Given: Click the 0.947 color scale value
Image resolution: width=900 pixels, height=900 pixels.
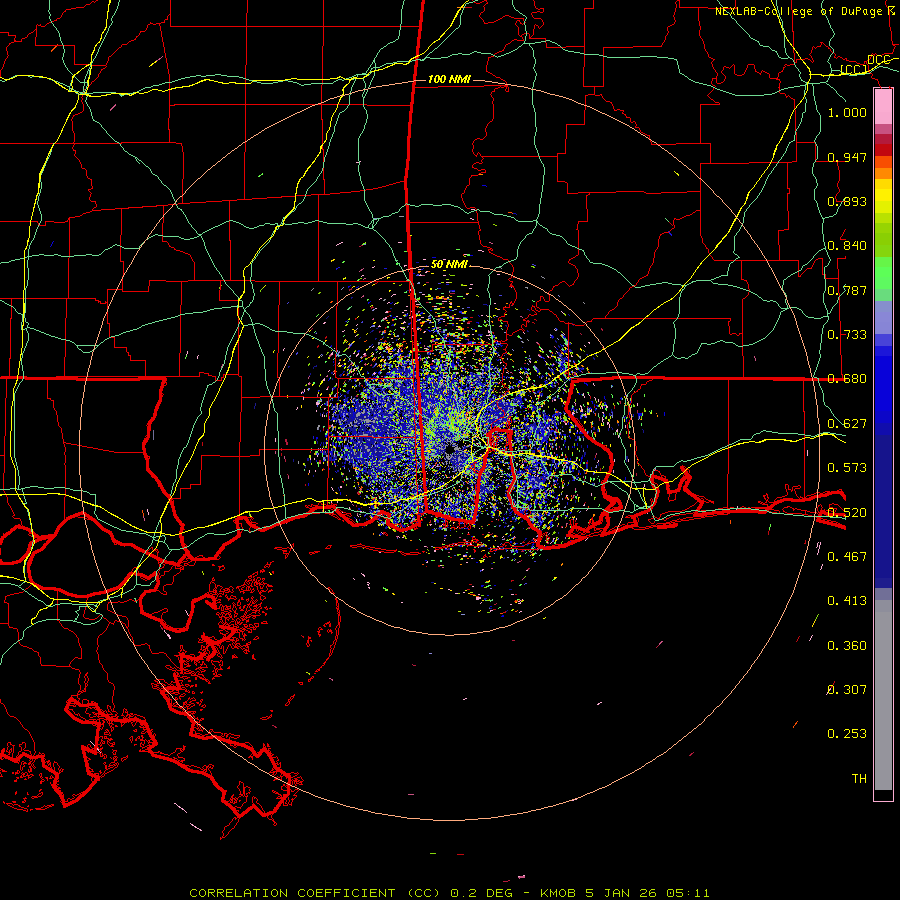Looking at the screenshot, I should coord(847,157).
